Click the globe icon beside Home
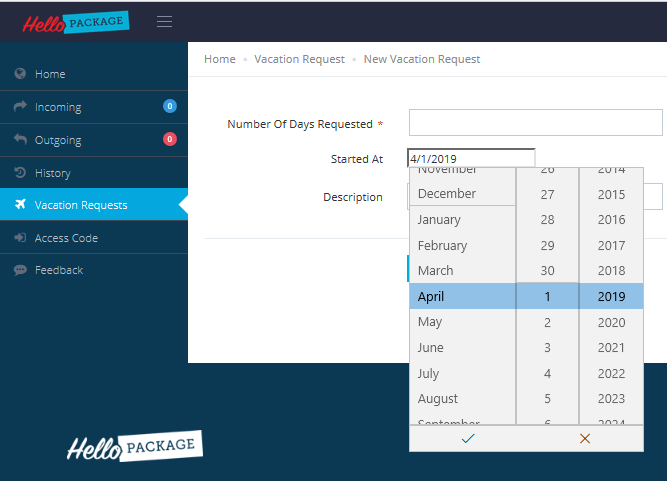667x481 pixels. click(x=20, y=74)
